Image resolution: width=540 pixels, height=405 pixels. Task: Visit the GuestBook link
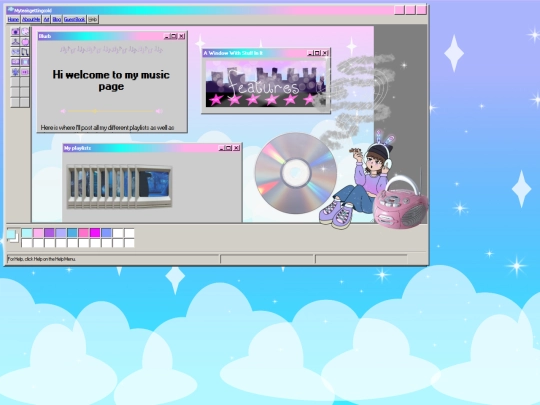click(74, 20)
